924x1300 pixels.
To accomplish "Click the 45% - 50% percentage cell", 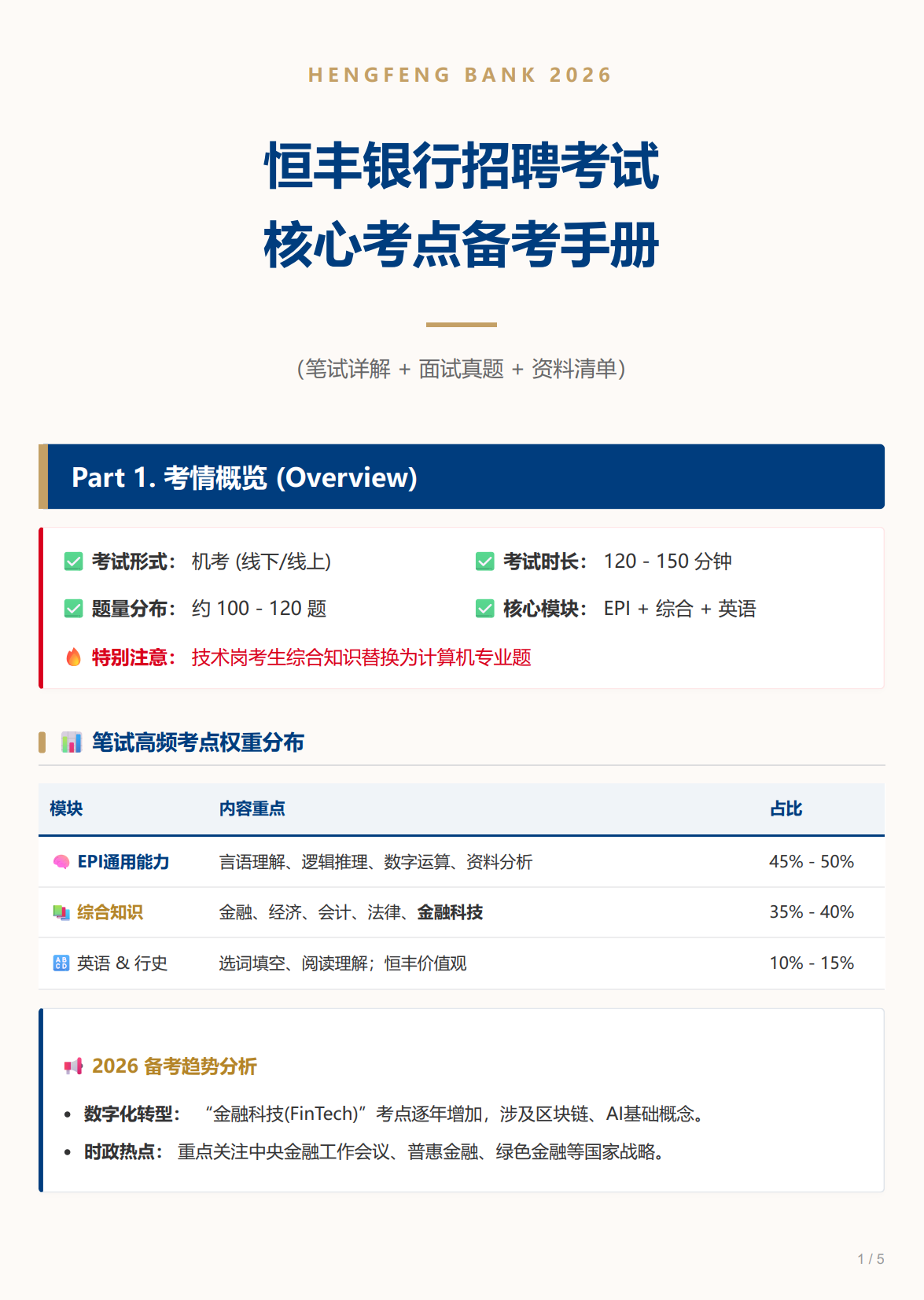I will pos(811,862).
